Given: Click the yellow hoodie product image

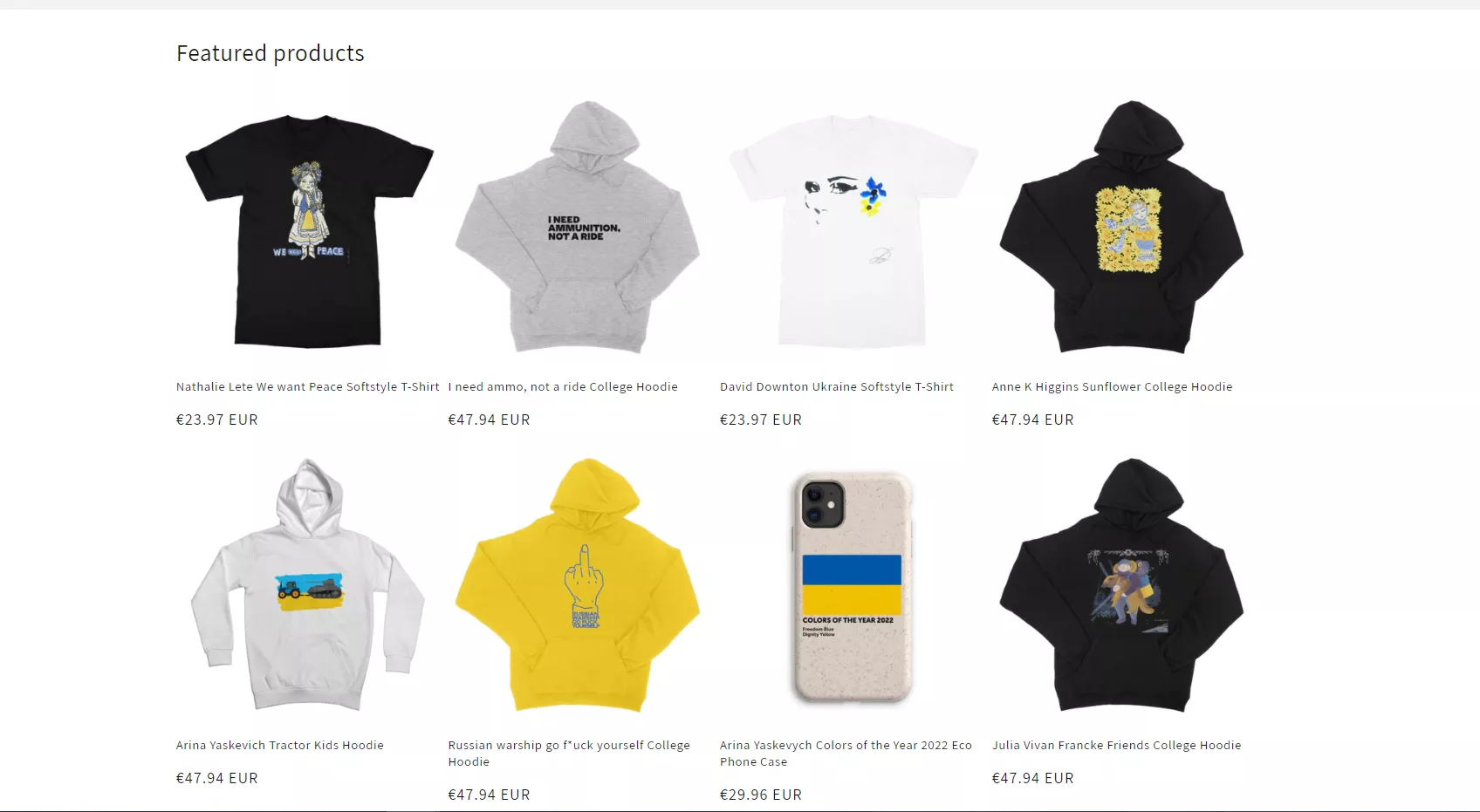Looking at the screenshot, I should [579, 586].
